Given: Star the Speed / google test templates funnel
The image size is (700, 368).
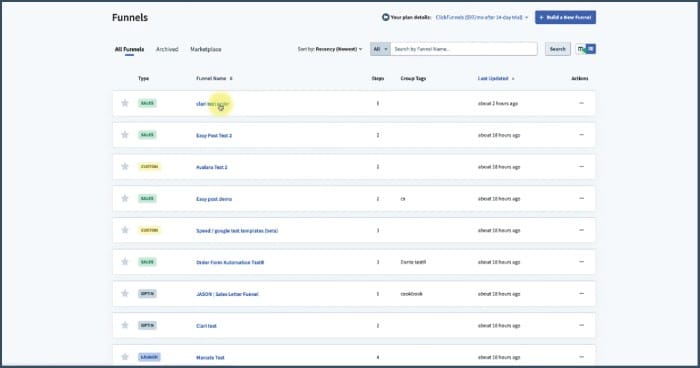Looking at the screenshot, I should tap(125, 230).
